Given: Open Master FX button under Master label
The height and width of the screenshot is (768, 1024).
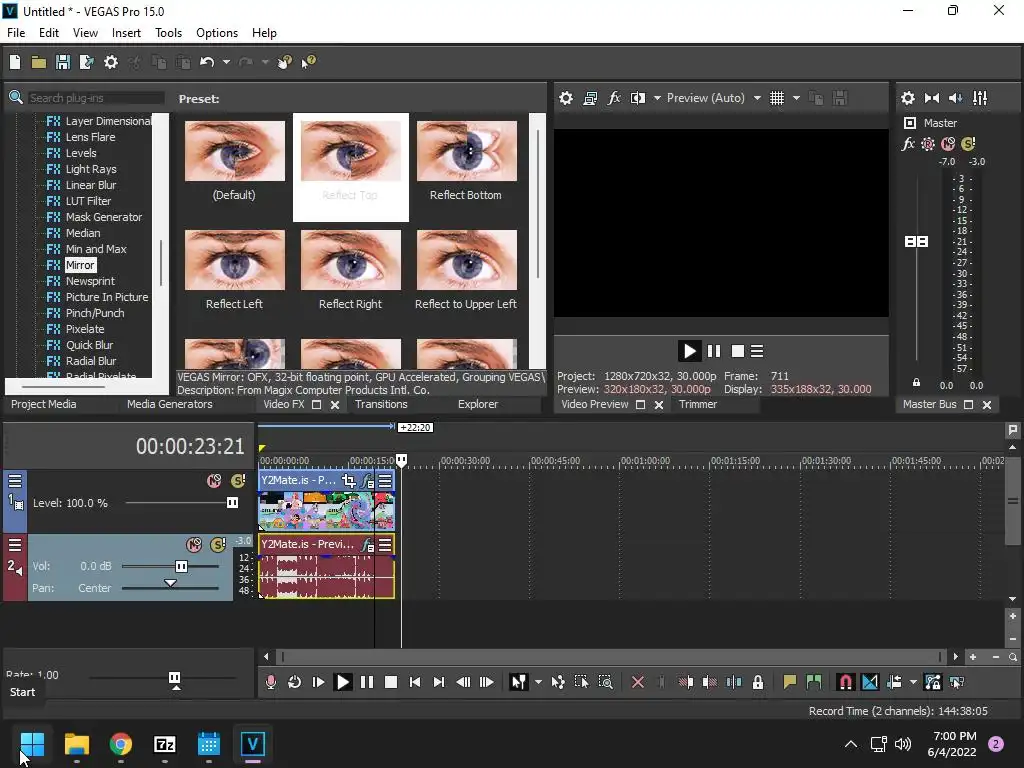Looking at the screenshot, I should (x=908, y=144).
